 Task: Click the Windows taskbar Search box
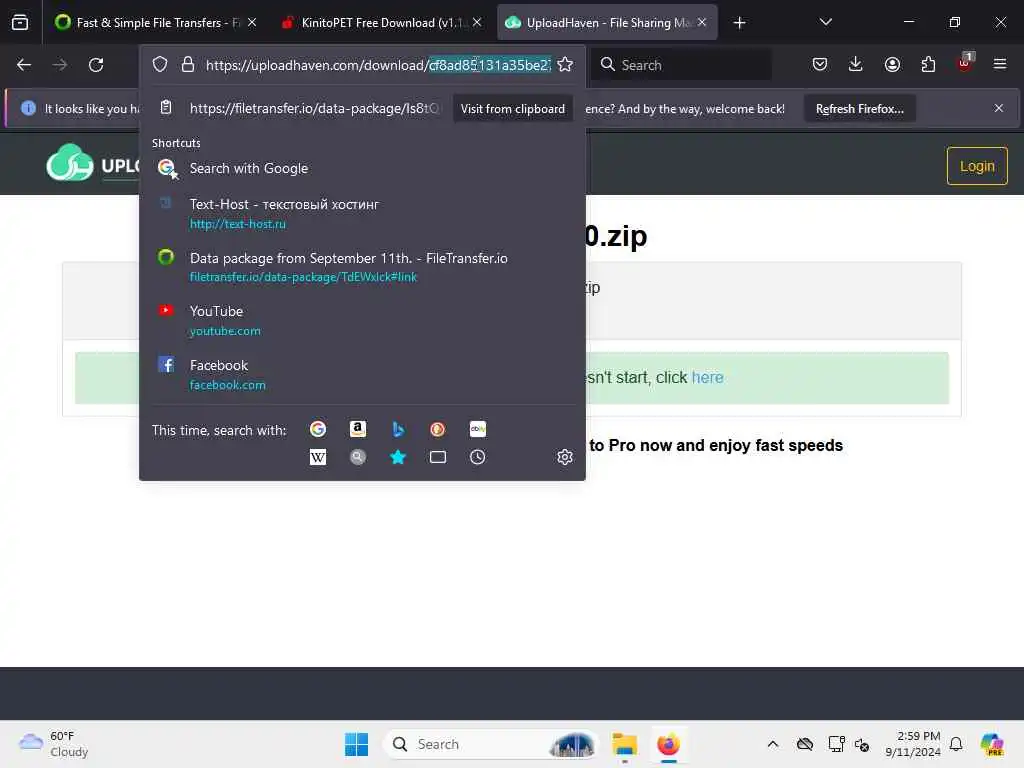coord(491,744)
